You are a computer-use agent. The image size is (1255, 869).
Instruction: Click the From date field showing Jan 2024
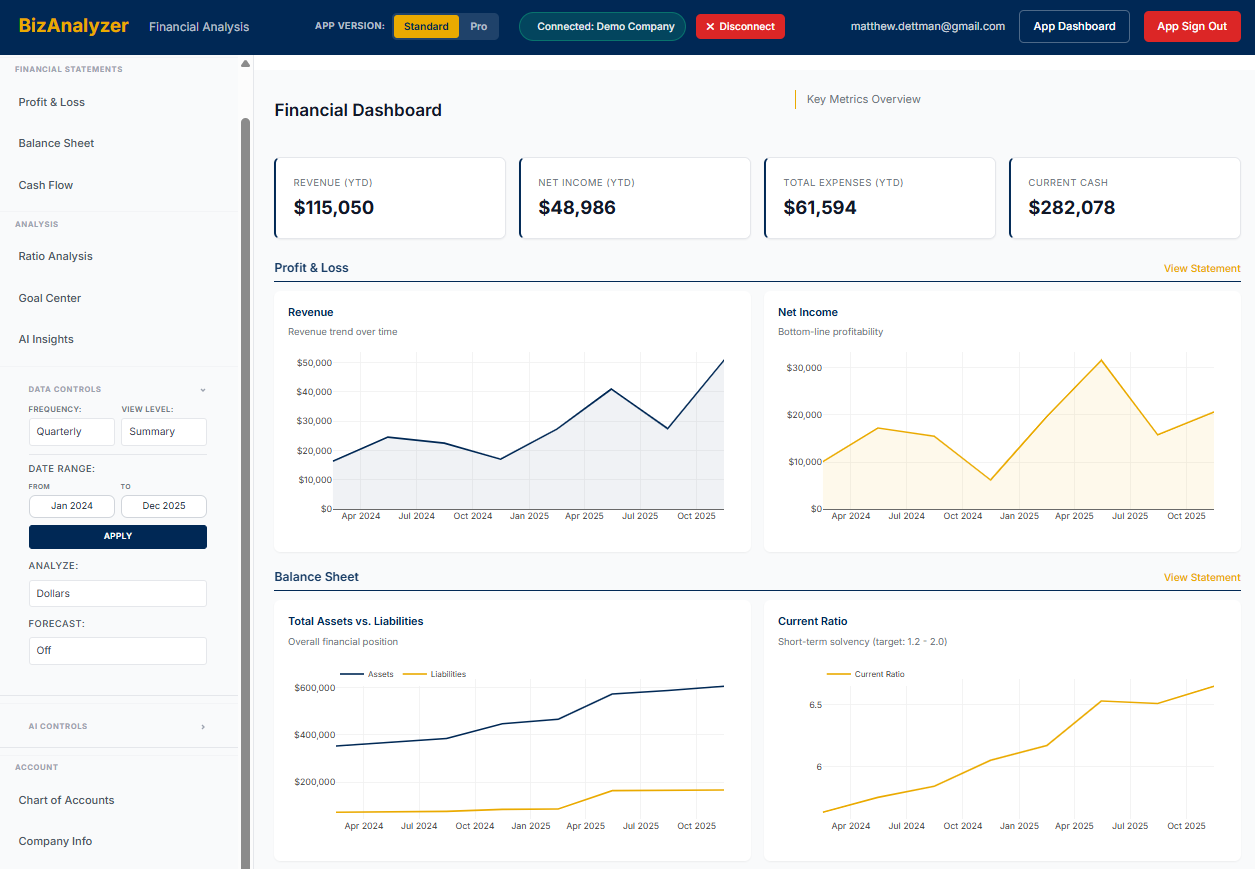[x=71, y=506]
